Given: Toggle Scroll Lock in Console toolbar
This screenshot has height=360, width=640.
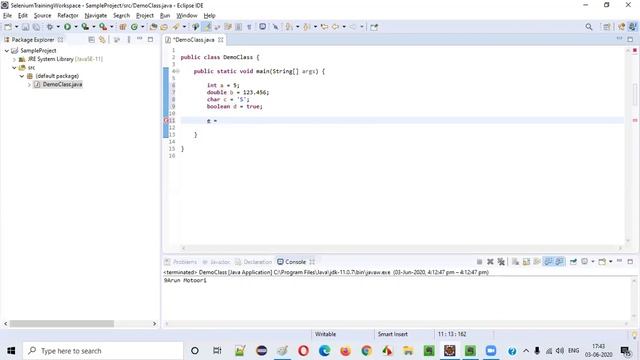Looking at the screenshot, I should pyautogui.click(x=526, y=262).
